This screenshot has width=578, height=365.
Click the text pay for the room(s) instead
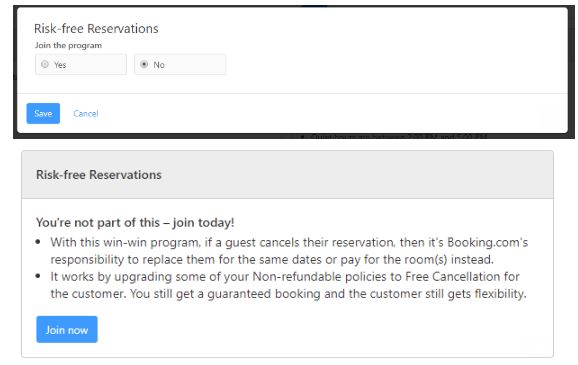417,260
